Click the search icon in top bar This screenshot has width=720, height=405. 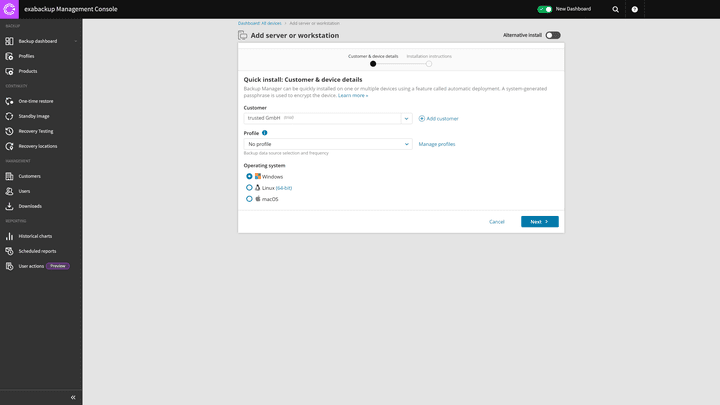[615, 9]
